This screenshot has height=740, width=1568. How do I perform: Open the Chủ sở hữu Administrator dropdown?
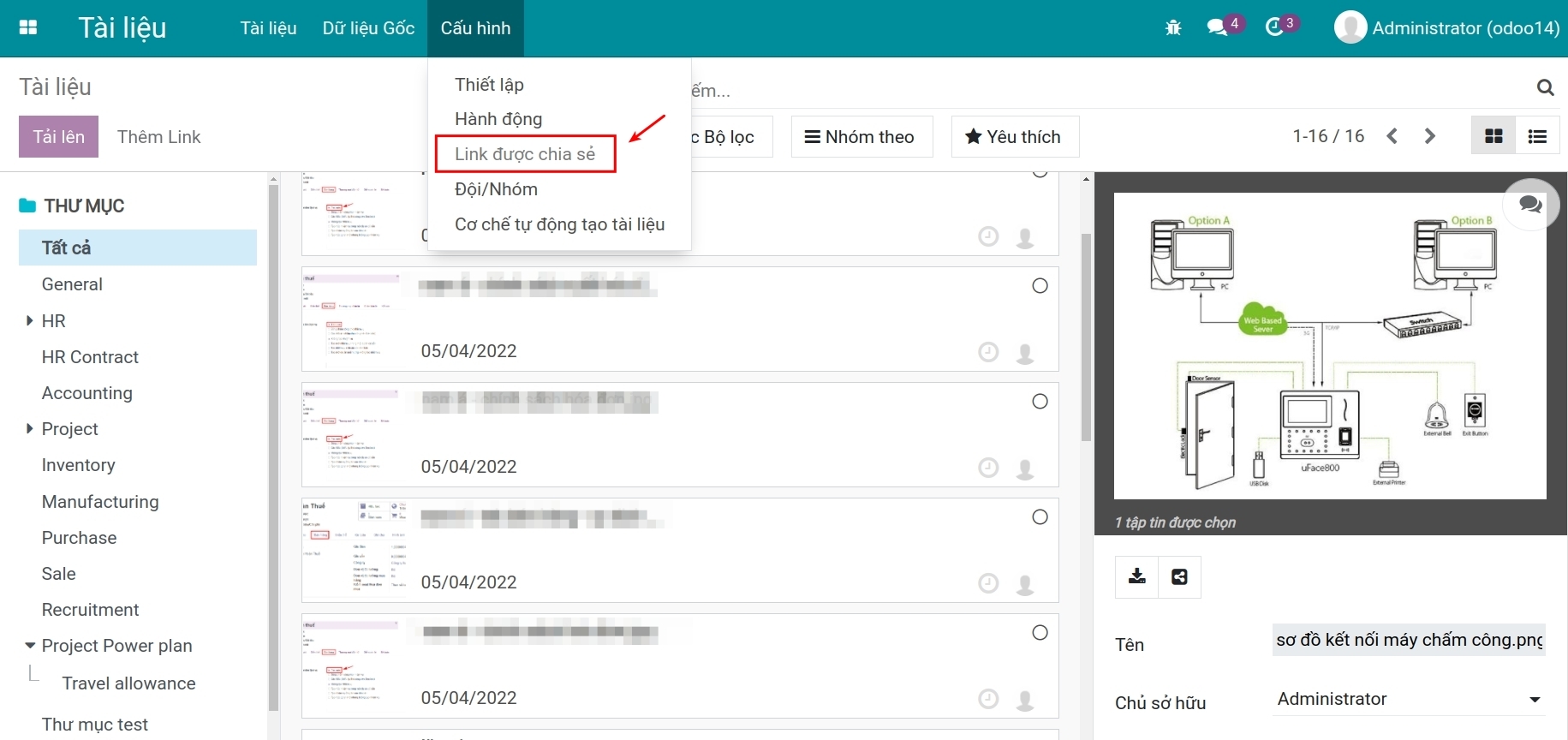1409,699
